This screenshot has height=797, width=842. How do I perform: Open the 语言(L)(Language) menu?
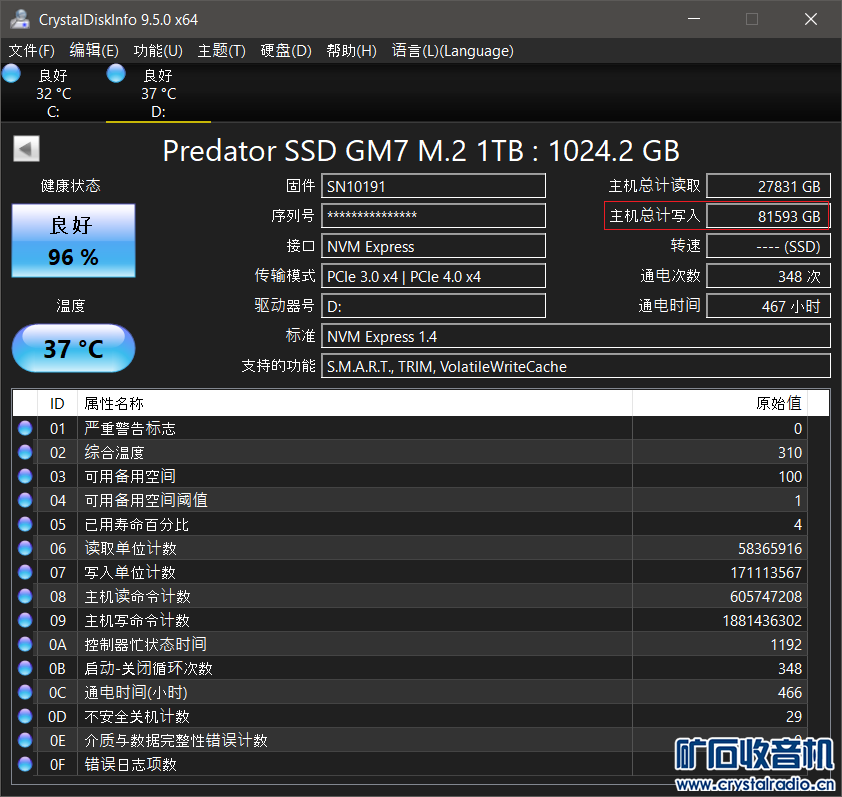click(x=453, y=51)
